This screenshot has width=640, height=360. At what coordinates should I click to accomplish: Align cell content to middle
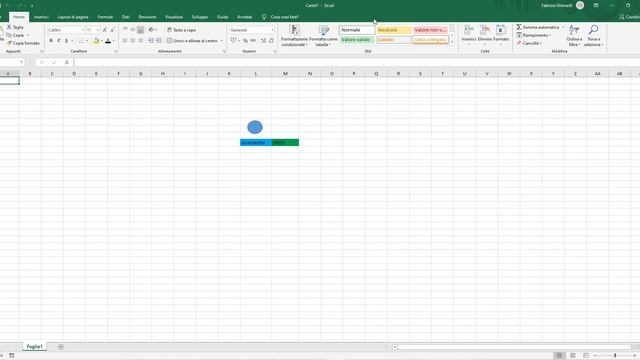(133, 30)
